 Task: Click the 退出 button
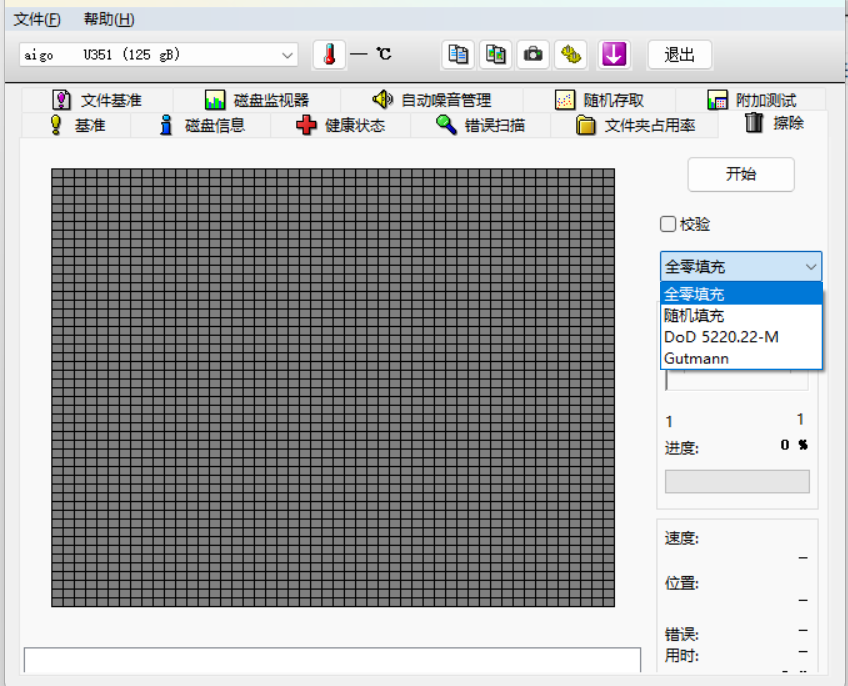tap(679, 55)
